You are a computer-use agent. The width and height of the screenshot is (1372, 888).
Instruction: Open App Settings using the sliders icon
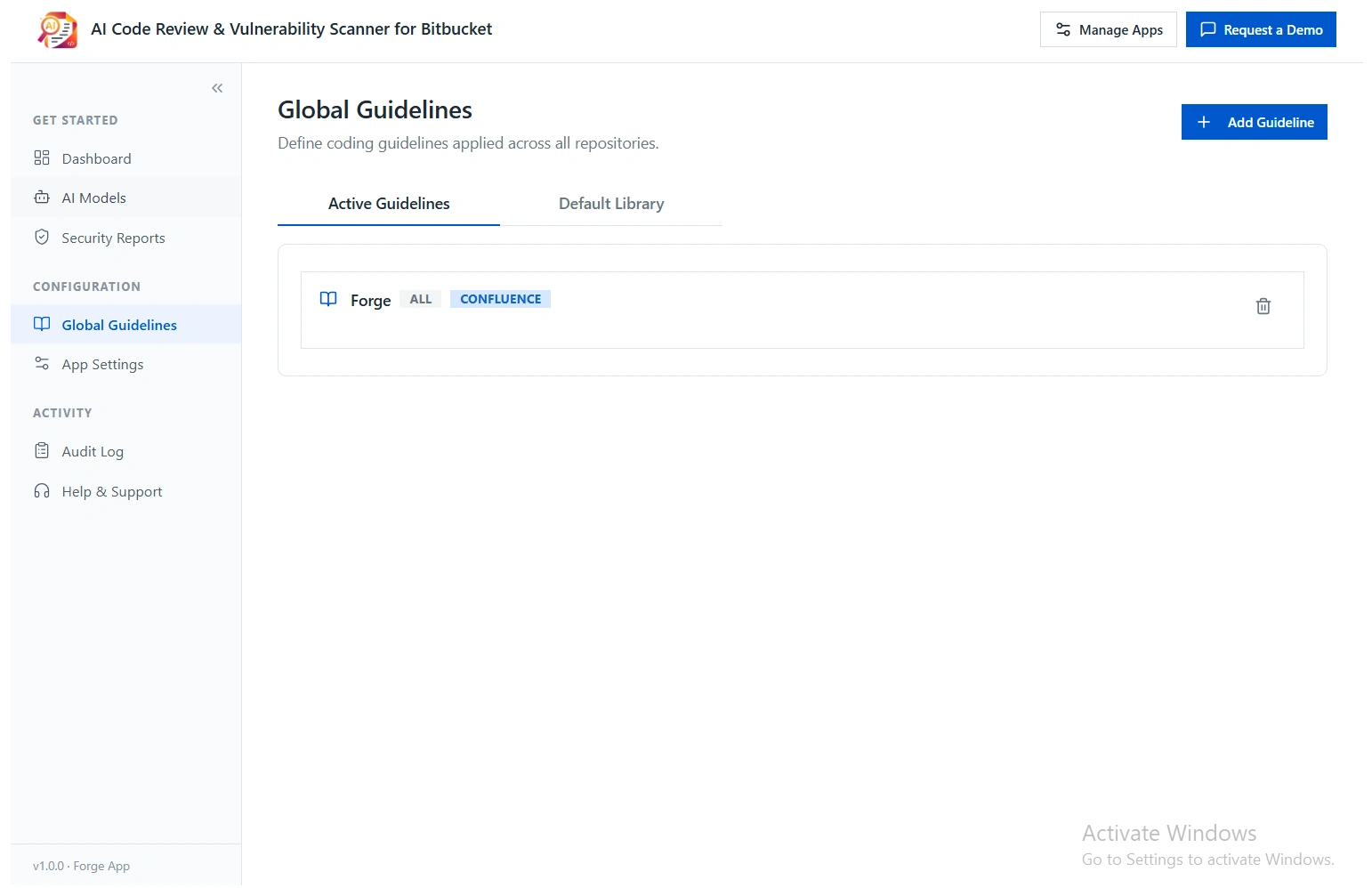click(42, 363)
